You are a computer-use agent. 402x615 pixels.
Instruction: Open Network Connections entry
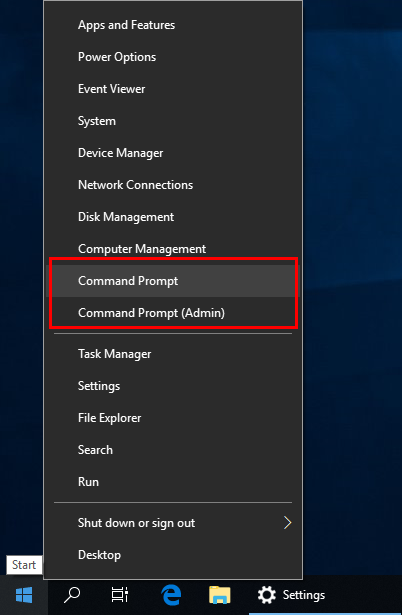click(x=173, y=185)
